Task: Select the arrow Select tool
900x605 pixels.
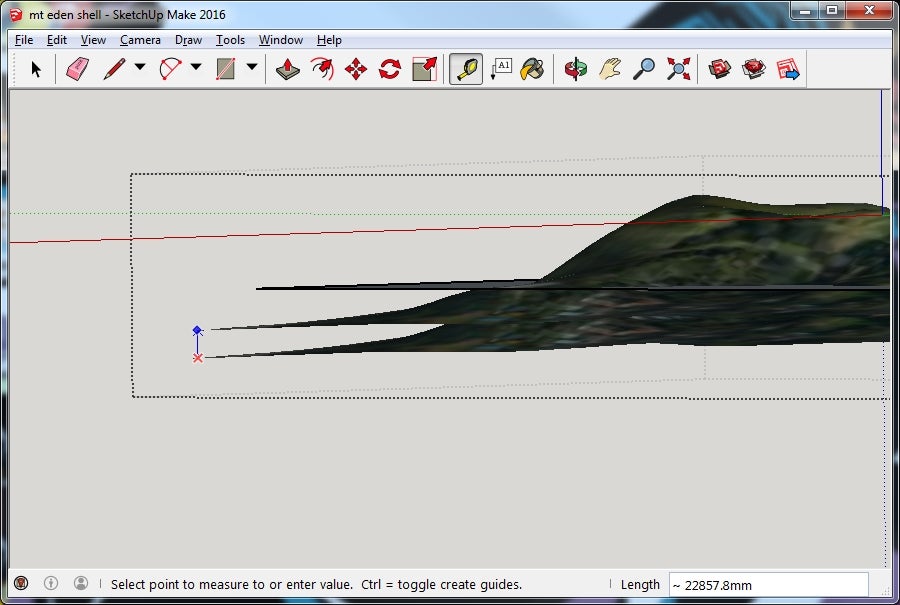Action: [x=37, y=69]
